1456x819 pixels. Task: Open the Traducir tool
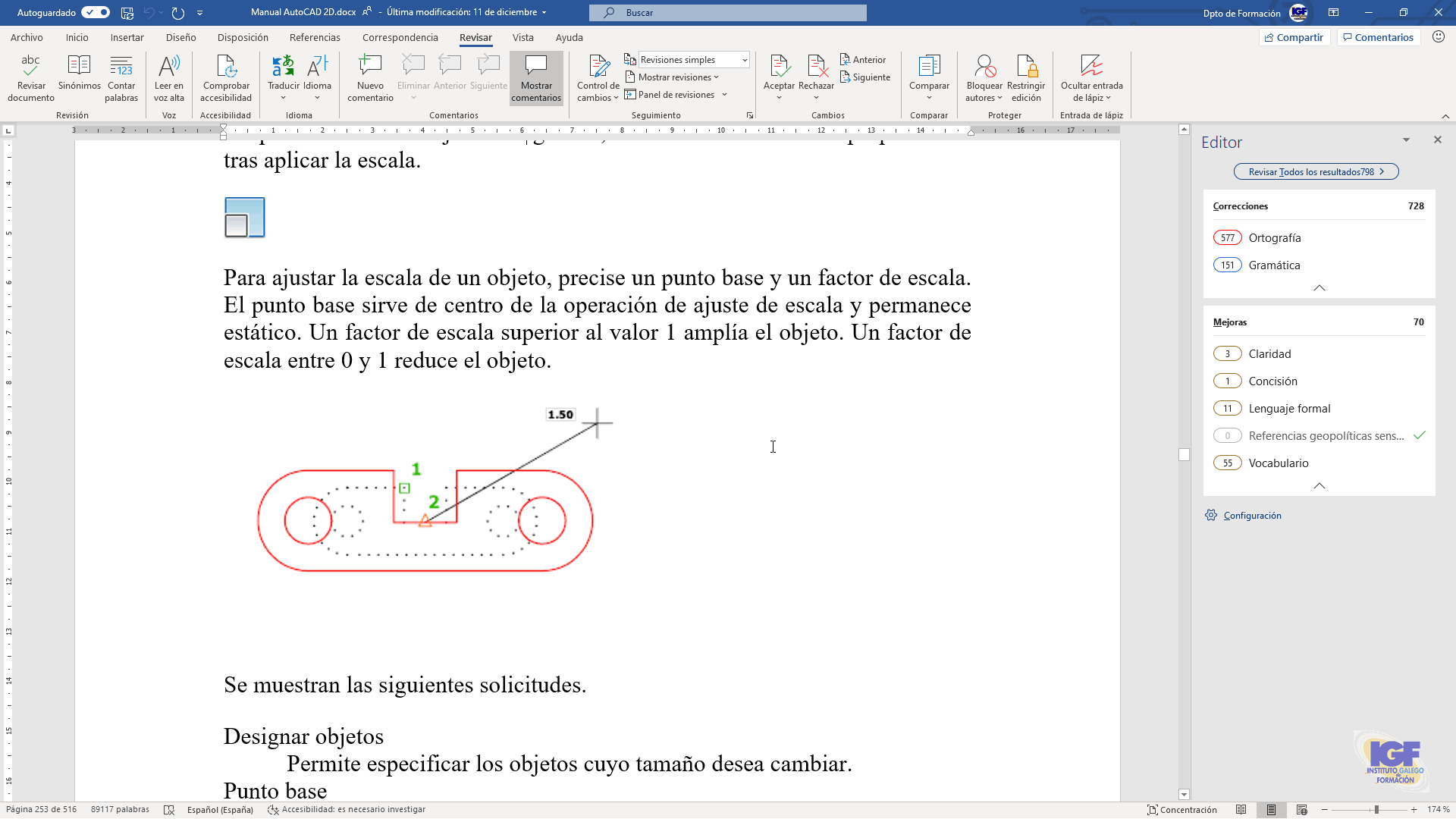284,76
